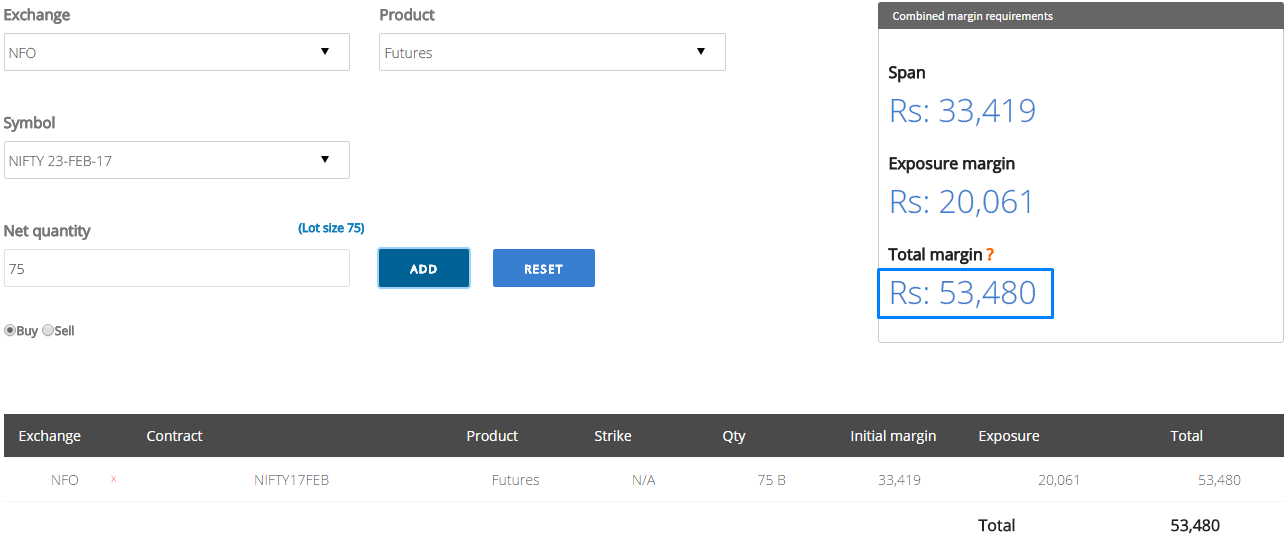This screenshot has height=541, width=1286.
Task: Open the Exchange dropdown showing NFO
Action: 177,52
